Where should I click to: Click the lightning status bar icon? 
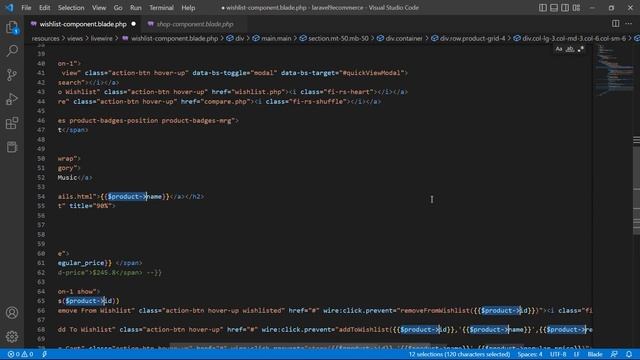44,354
